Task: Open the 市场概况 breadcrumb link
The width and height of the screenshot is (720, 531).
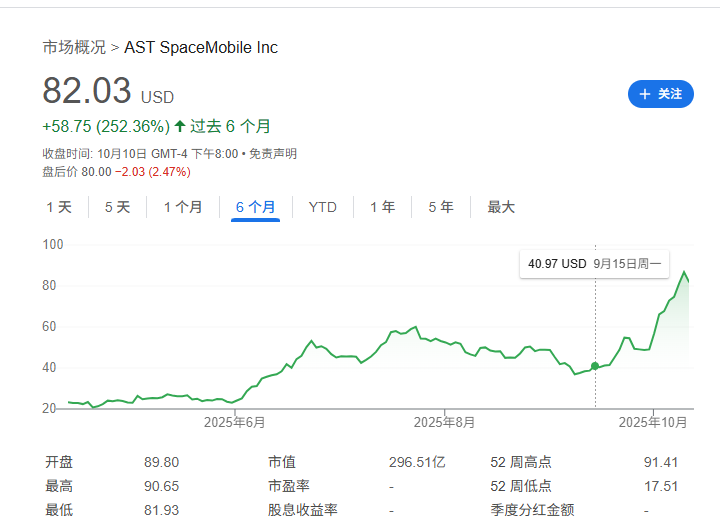Action: click(x=74, y=47)
